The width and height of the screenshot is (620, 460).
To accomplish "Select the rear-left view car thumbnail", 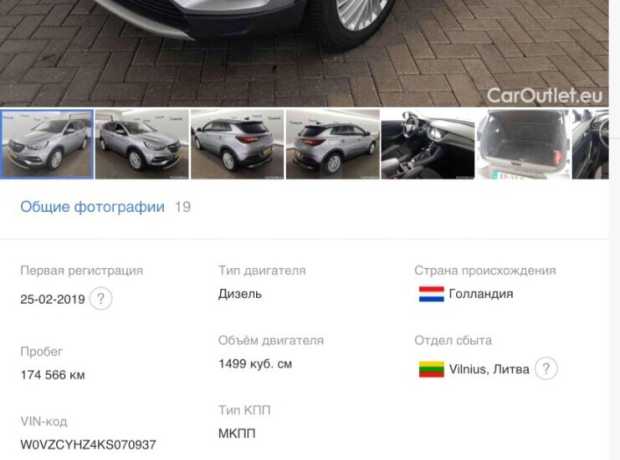I will point(237,144).
